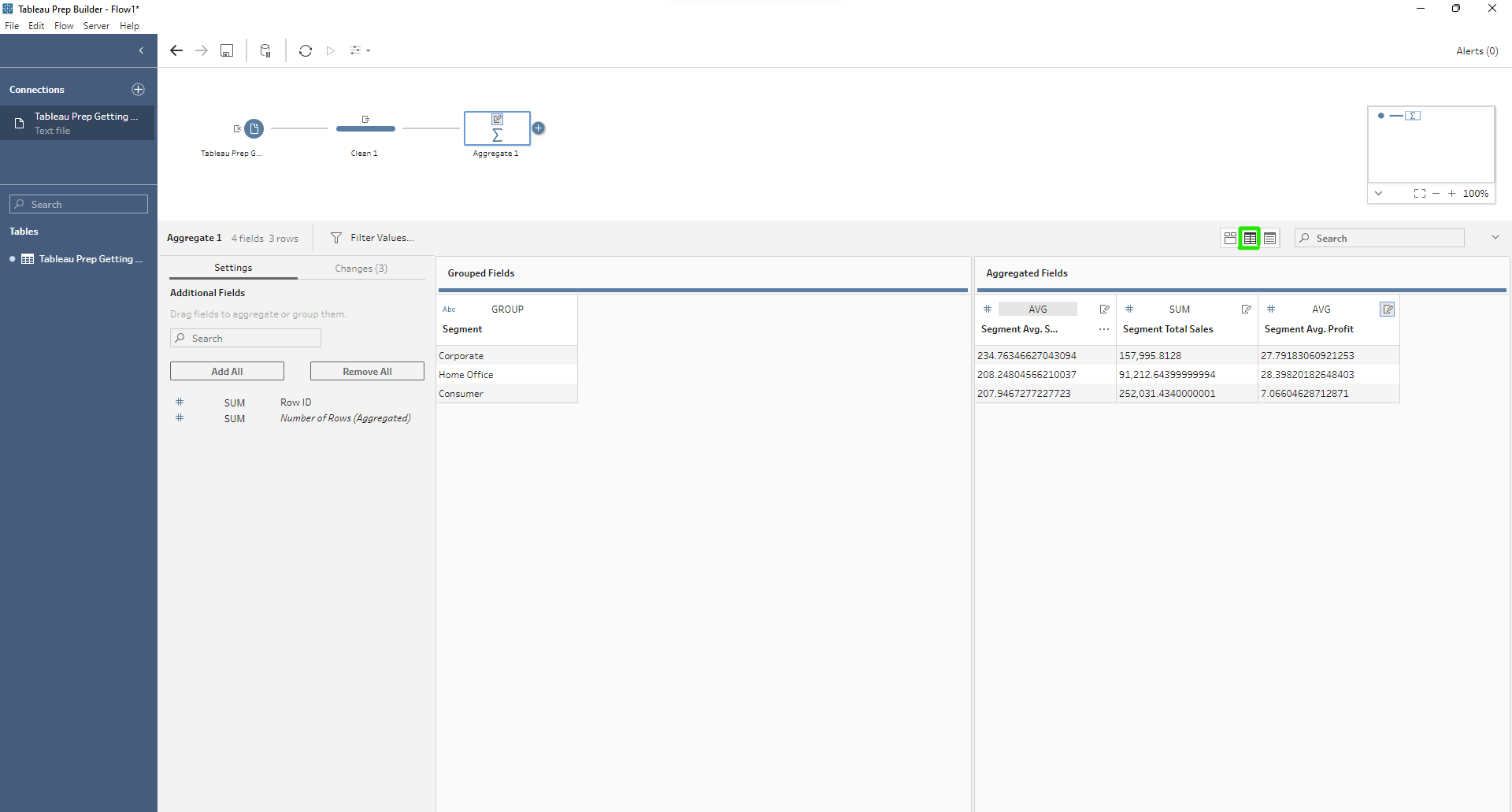Click the Additional Fields search box
Viewport: 1512px width, 812px height.
pyautogui.click(x=246, y=338)
